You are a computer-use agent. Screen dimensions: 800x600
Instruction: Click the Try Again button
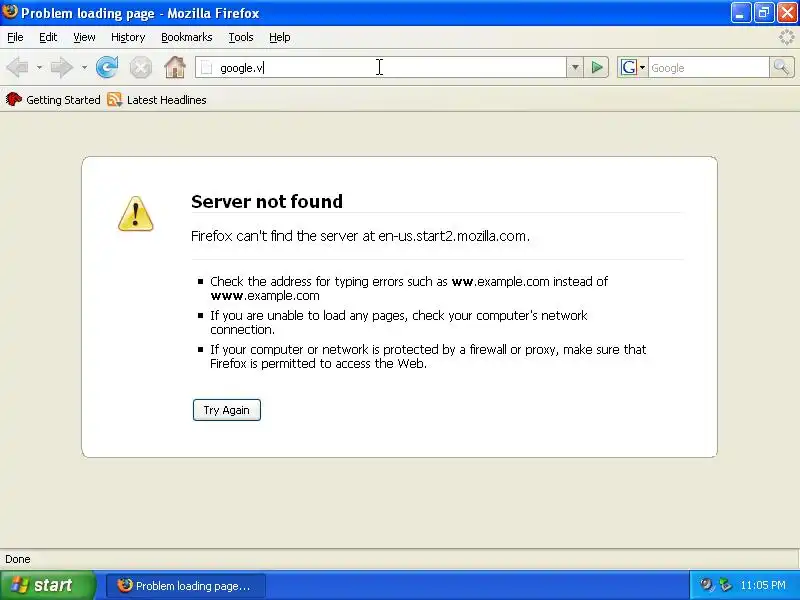point(227,410)
